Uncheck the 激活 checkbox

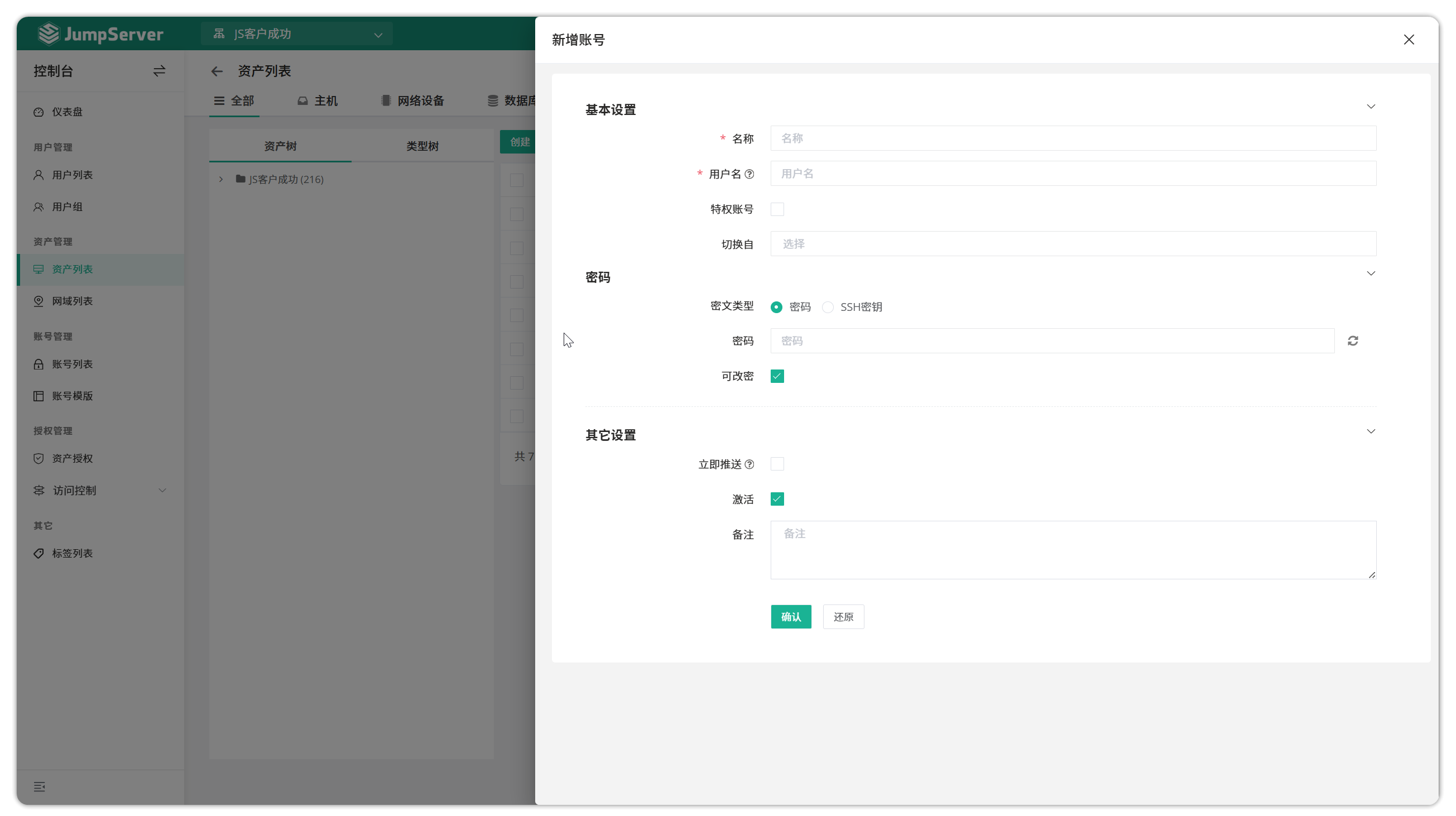click(x=777, y=499)
